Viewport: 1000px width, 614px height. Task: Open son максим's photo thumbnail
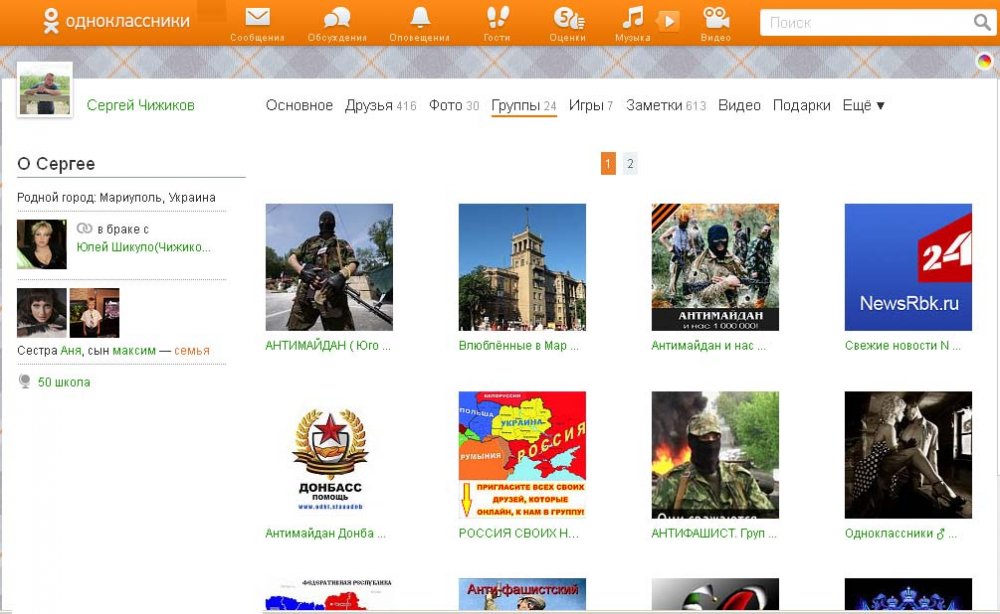pos(94,312)
